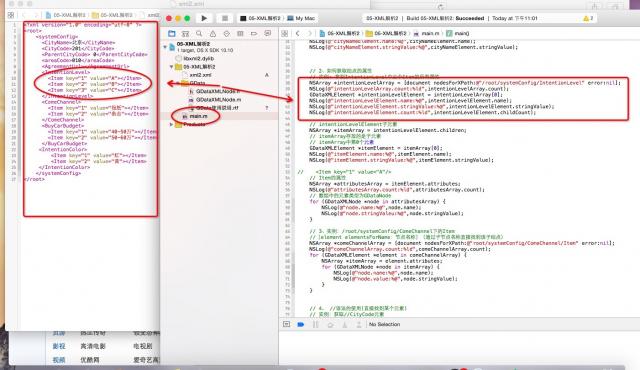Open the Debug navigator icon
Image resolution: width=640 pixels, height=370 pixels.
240,33
